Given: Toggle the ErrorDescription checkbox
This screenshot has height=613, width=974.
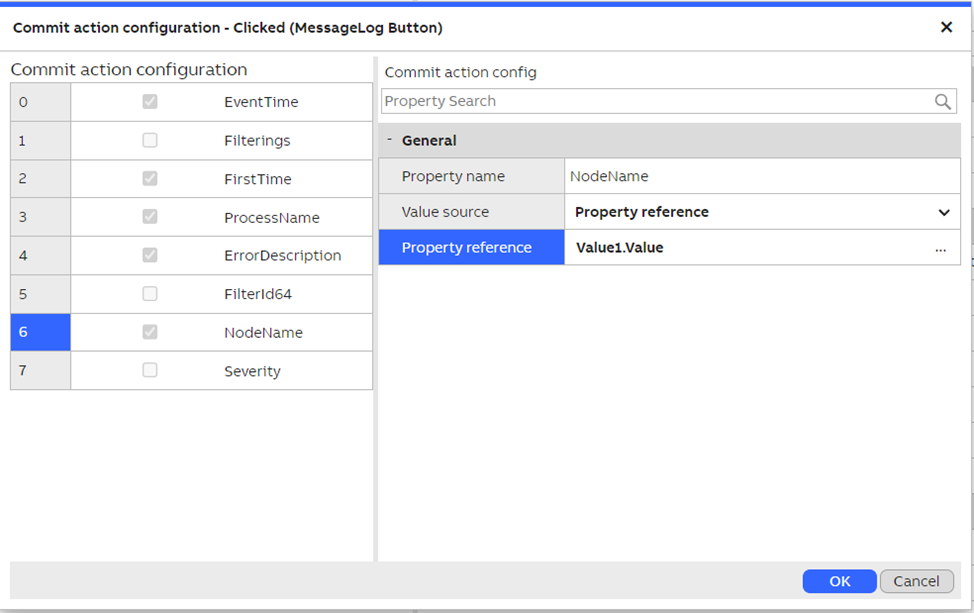Looking at the screenshot, I should tap(150, 255).
